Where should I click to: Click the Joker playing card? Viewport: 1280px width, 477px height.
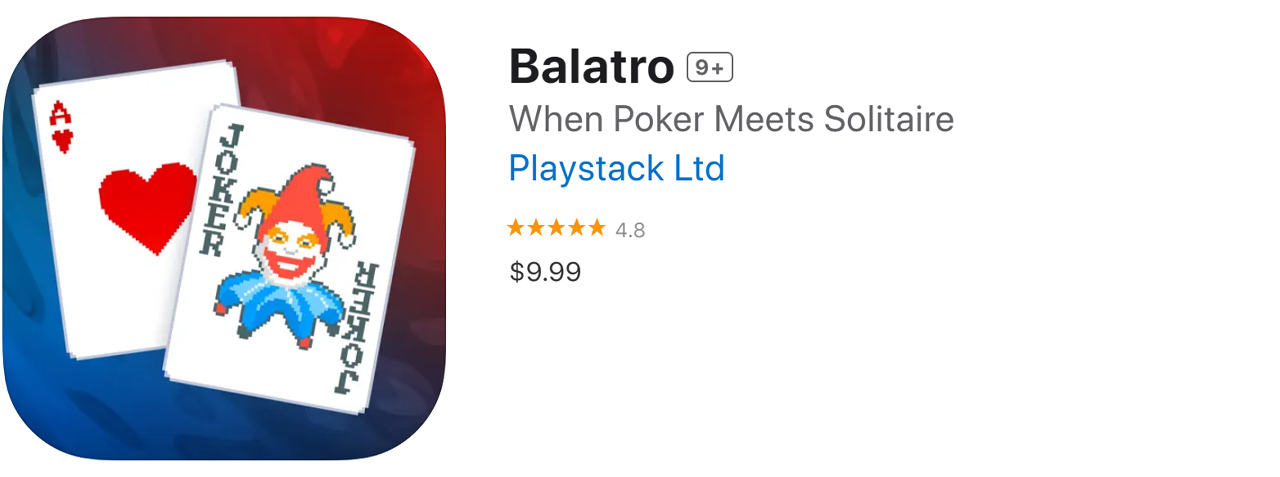point(290,260)
